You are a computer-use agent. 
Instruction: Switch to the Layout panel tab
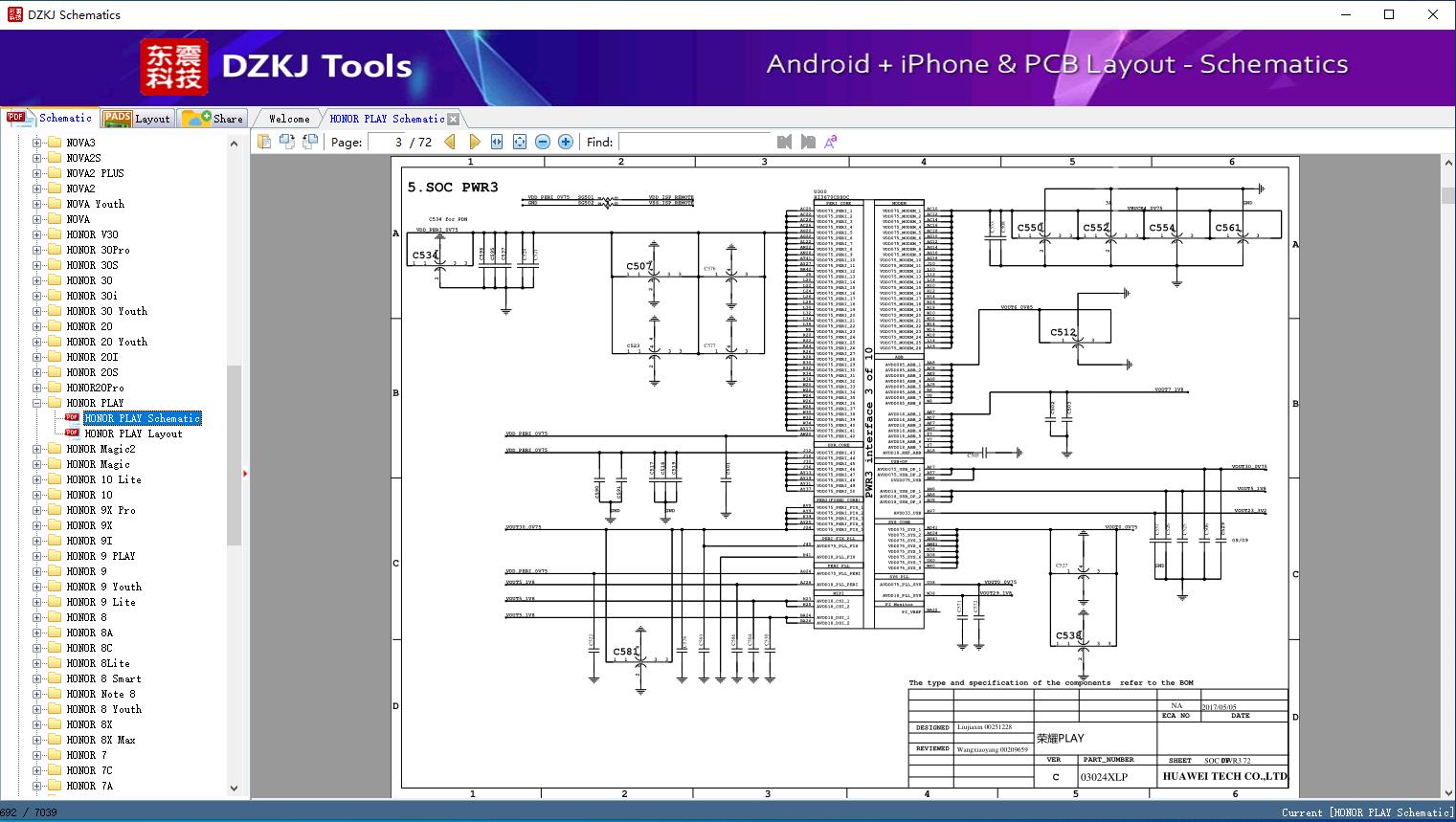137,119
